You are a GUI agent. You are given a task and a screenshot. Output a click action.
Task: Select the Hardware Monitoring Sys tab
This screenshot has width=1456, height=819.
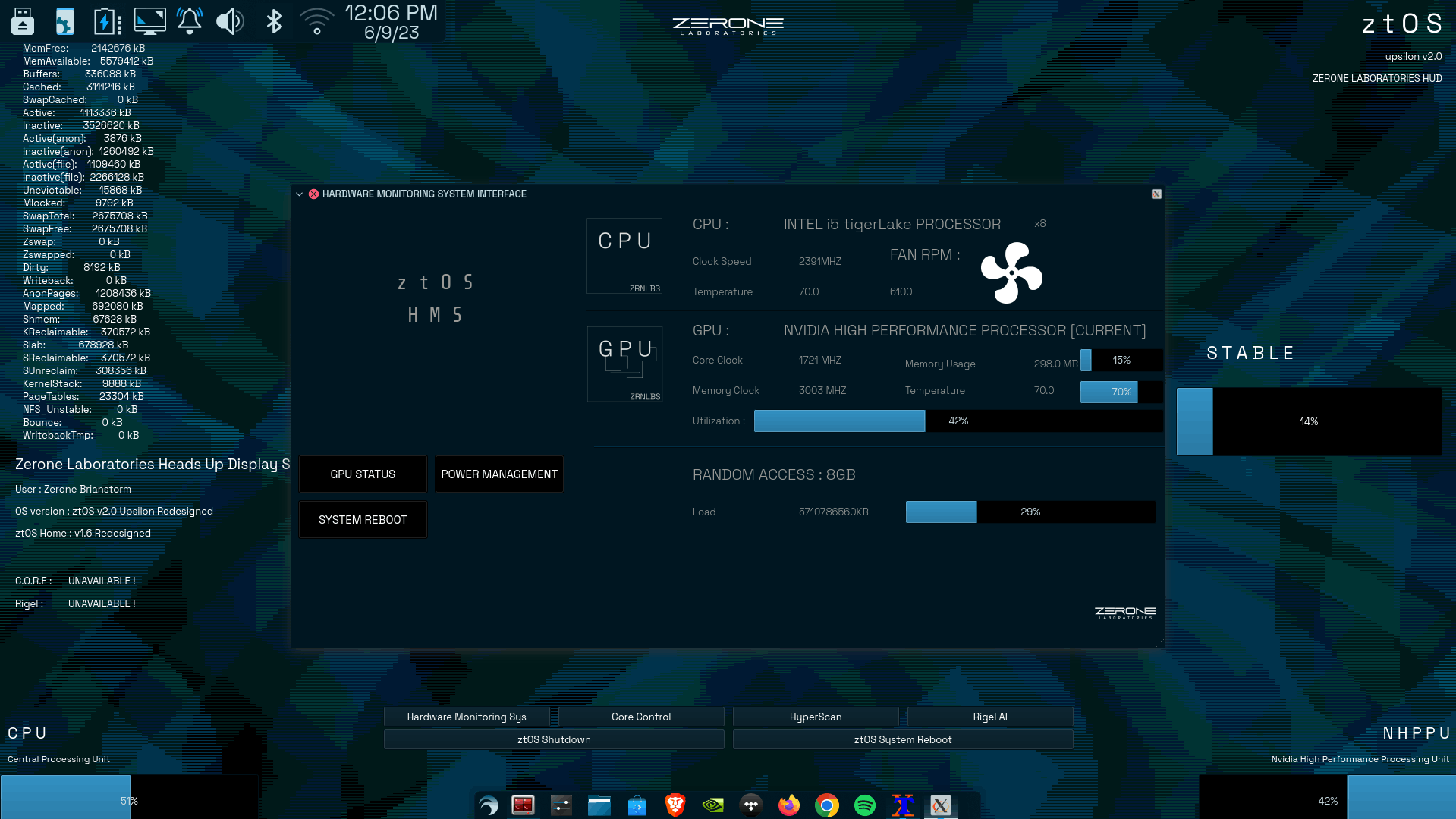467,717
